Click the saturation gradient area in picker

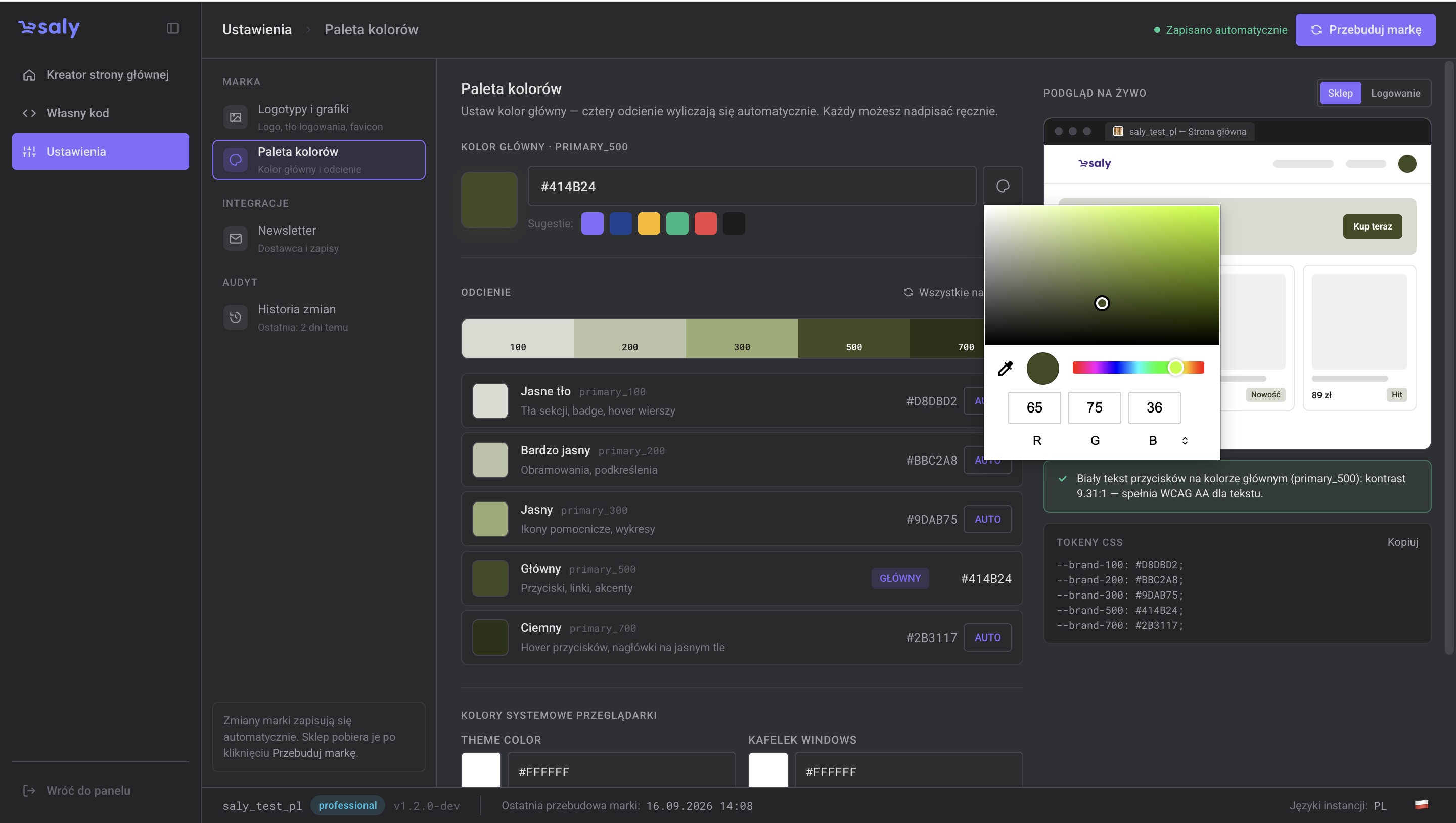click(1102, 276)
